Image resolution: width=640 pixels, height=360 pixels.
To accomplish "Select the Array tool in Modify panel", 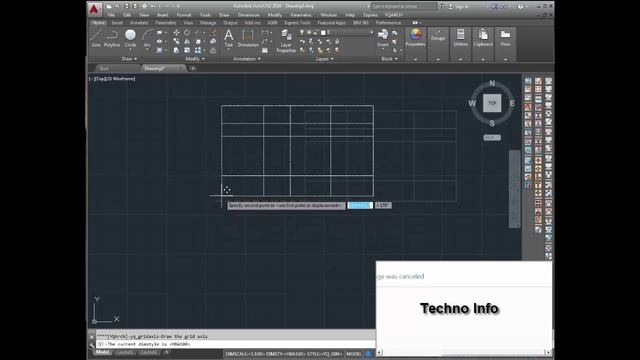I will pos(198,50).
